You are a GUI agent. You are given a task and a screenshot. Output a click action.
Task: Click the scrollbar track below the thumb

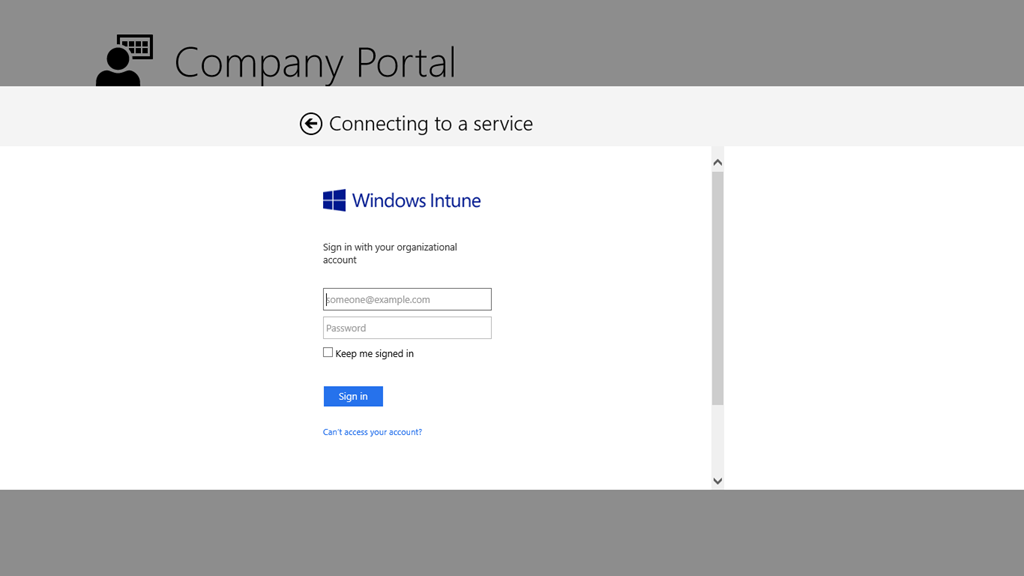(x=717, y=438)
